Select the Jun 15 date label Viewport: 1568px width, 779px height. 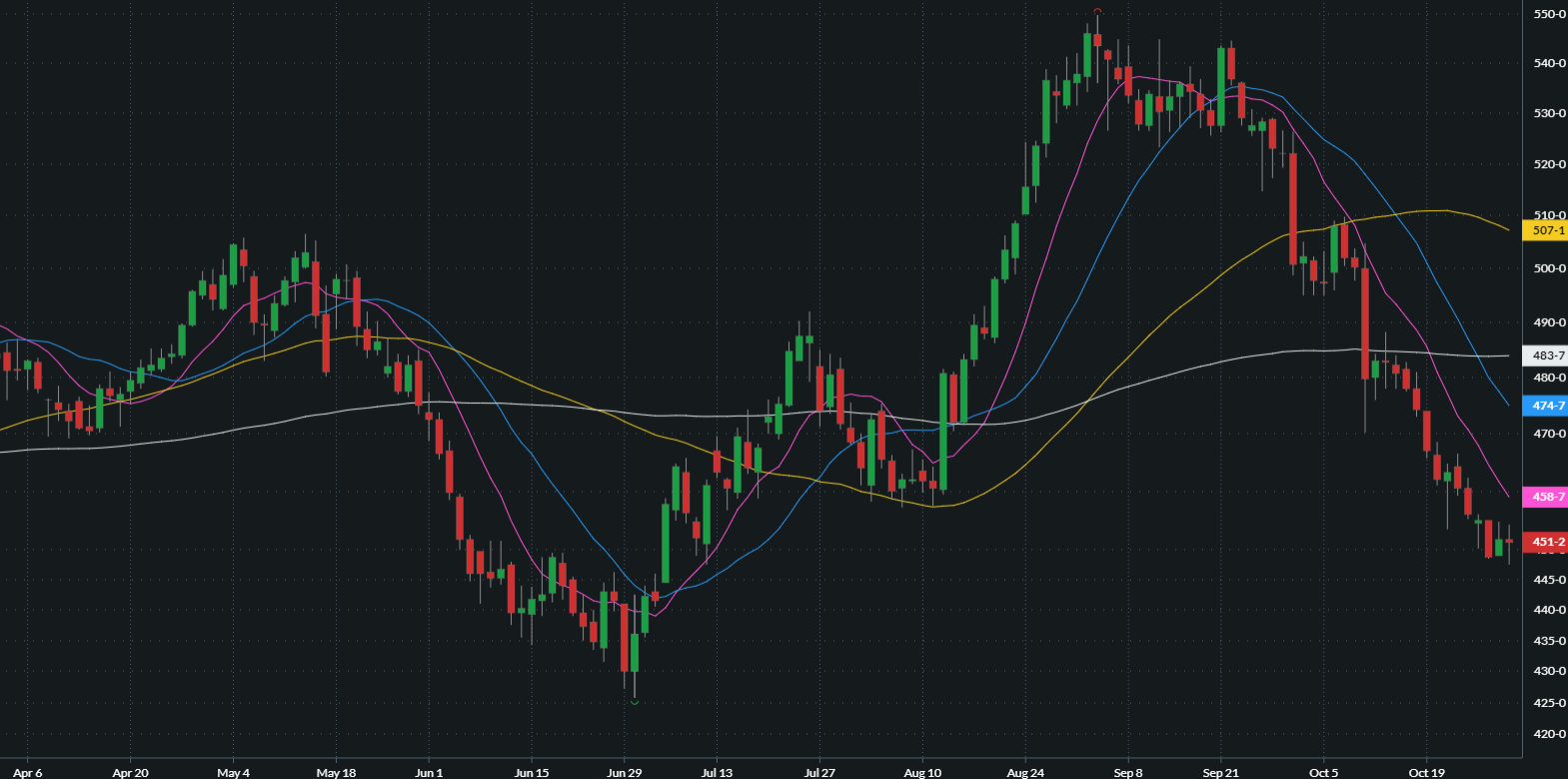[531, 772]
